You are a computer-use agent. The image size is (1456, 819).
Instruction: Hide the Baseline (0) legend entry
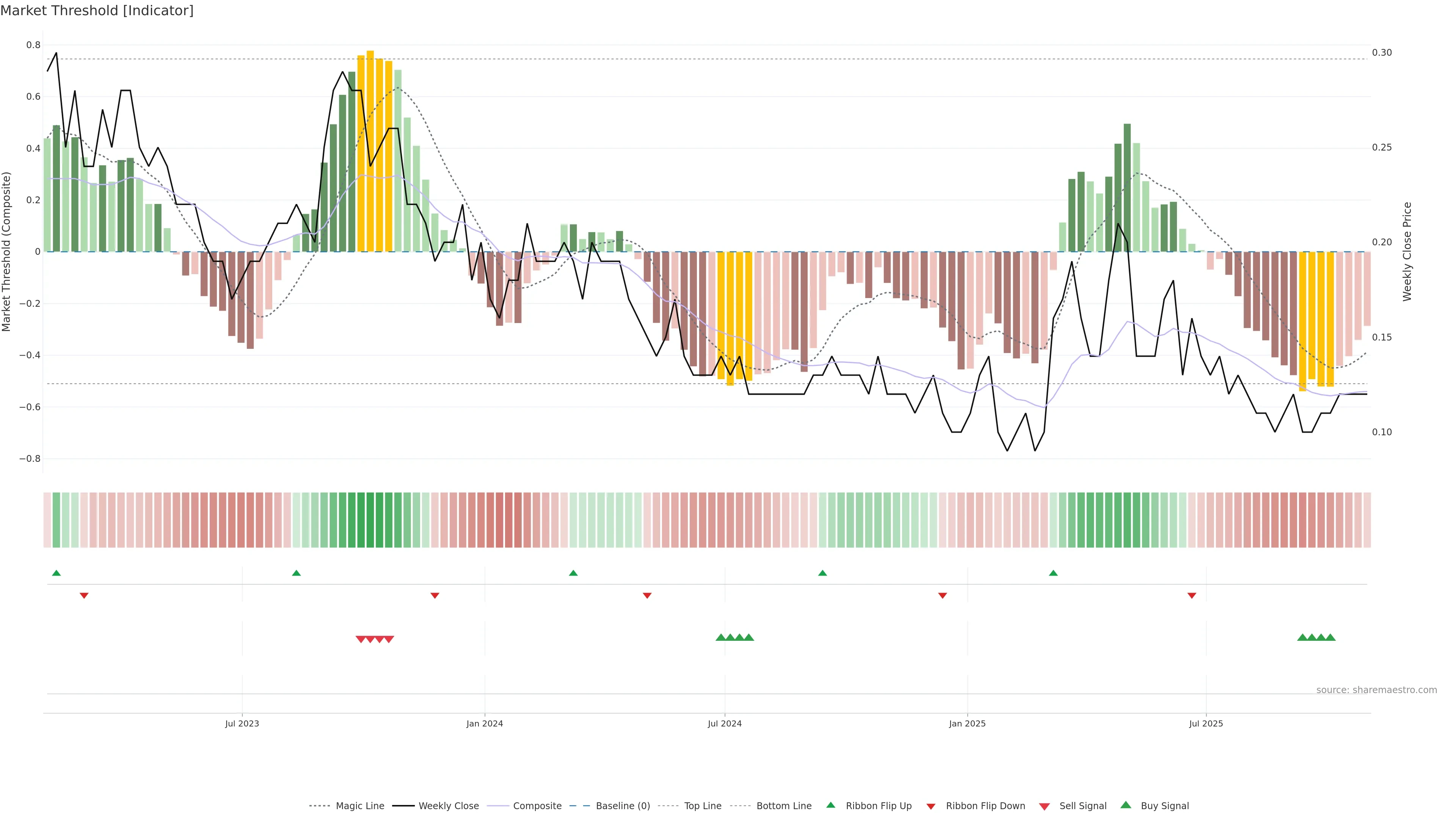[x=623, y=806]
